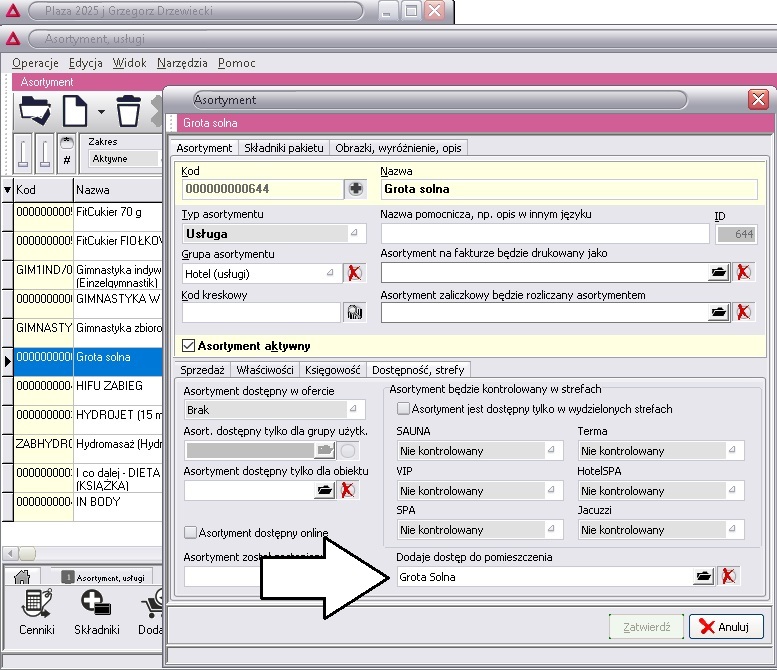Click the open folder icon in main toolbar
Viewport: 777px width, 670px height.
pyautogui.click(x=35, y=110)
